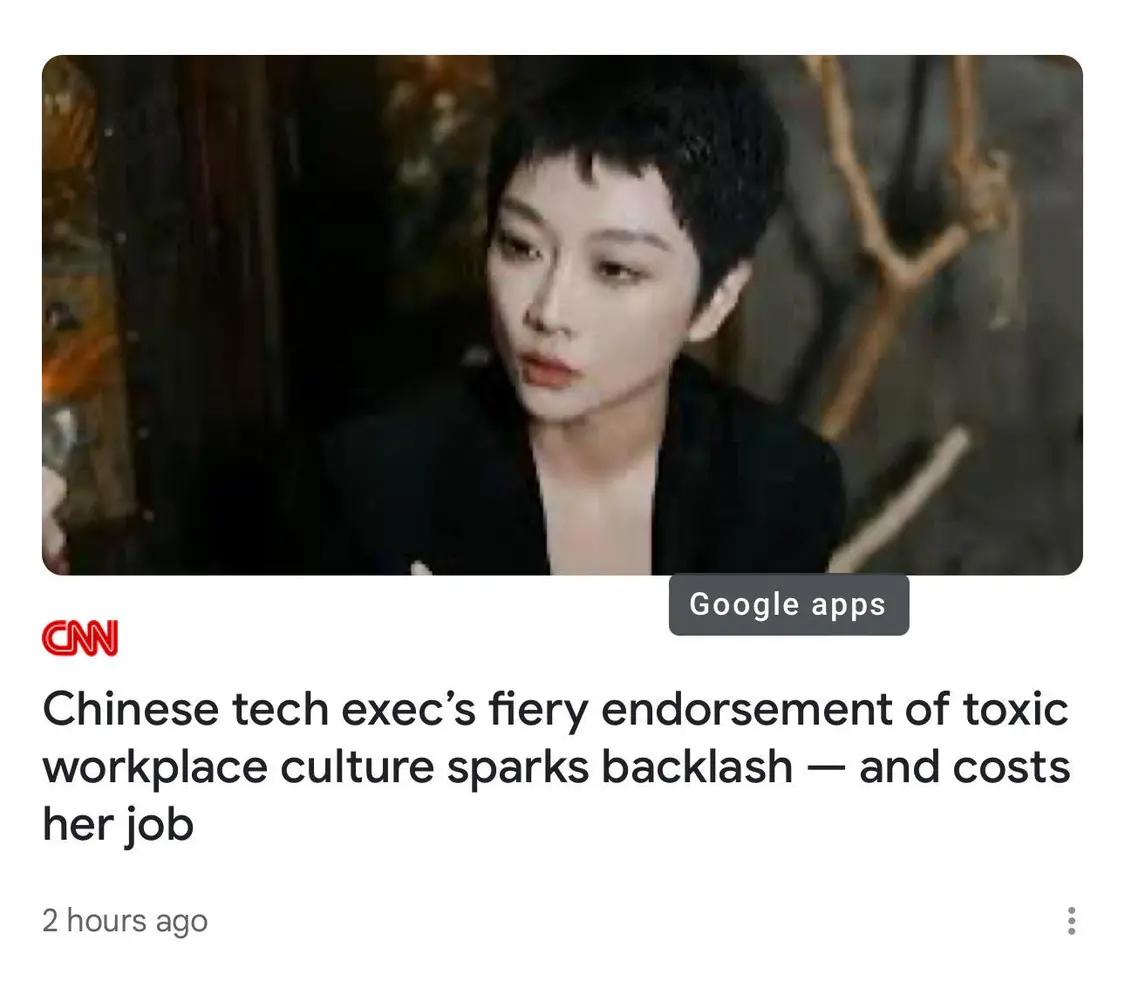Click the headline beginning 'Chinese tech exec's'
This screenshot has height=981, width=1125.
(556, 766)
